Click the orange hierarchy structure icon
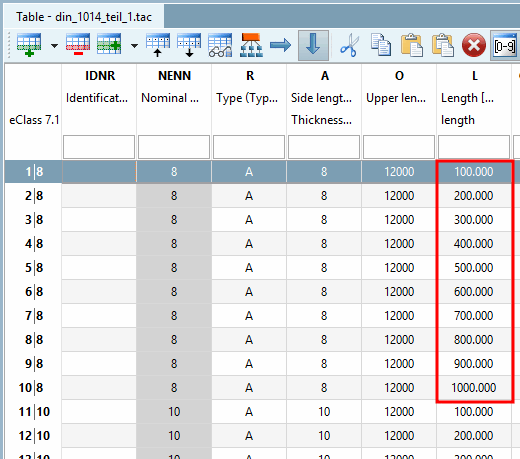Image resolution: width=520 pixels, height=459 pixels. (x=251, y=45)
